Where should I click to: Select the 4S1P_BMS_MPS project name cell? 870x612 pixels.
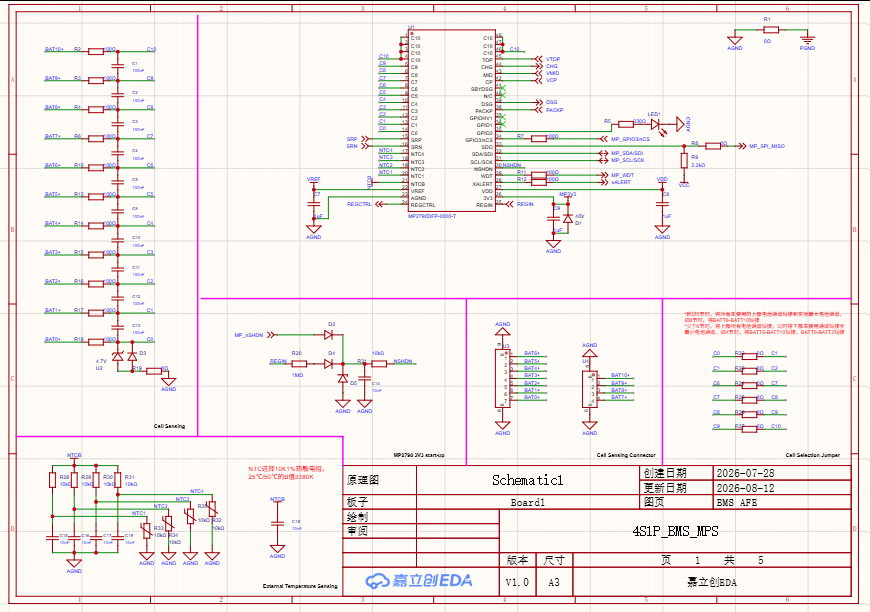(x=675, y=531)
